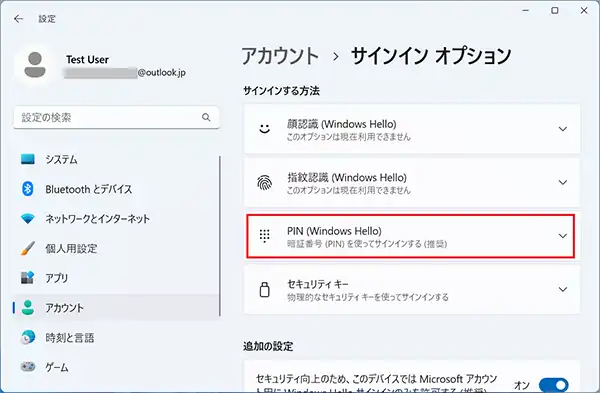Maximize the 設定 window
Viewport: 600px width, 393px height.
[x=554, y=10]
